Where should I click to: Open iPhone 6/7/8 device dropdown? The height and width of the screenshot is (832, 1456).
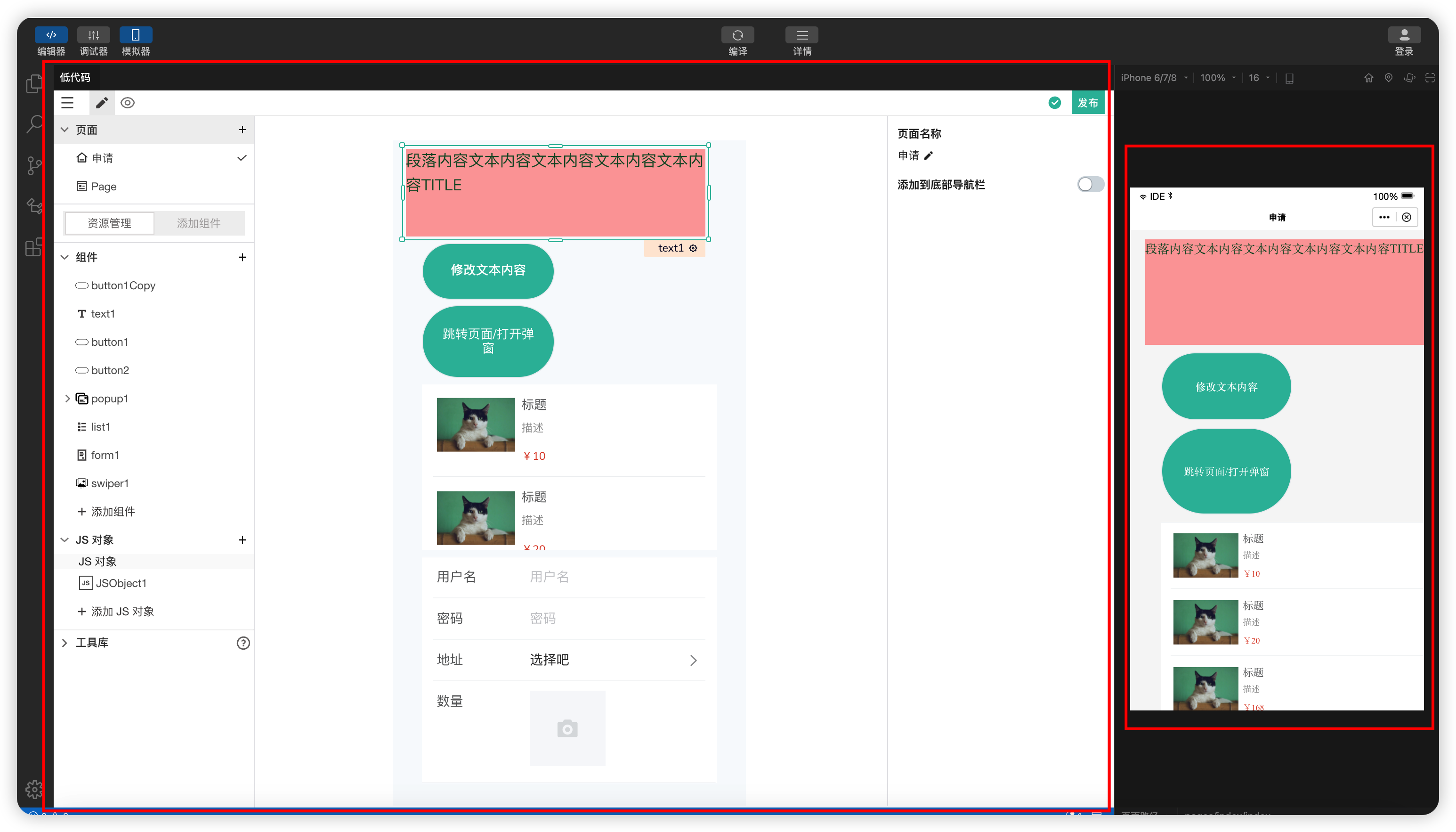click(x=1154, y=78)
